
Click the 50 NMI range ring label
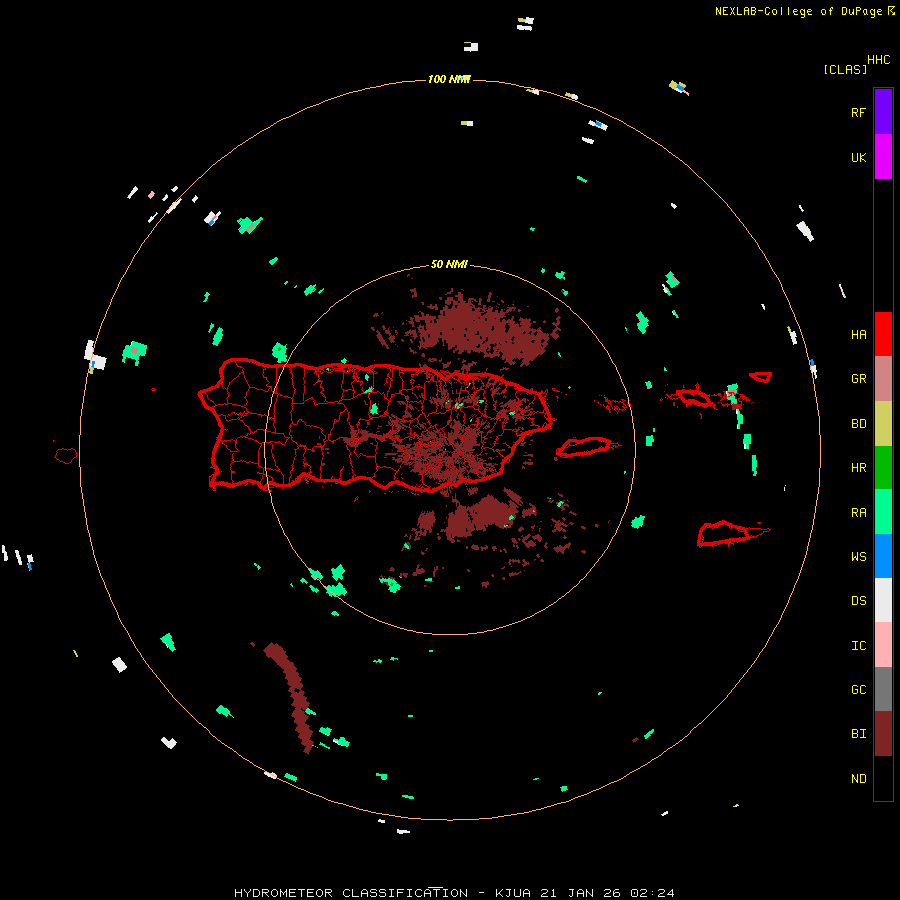449,264
